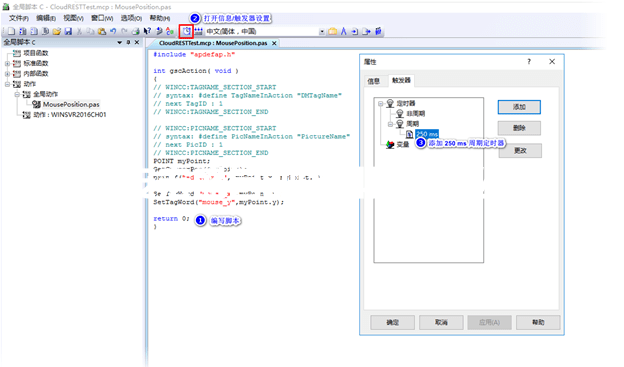
Task: Close the MousePosition.pas editor tab
Action: click(274, 43)
